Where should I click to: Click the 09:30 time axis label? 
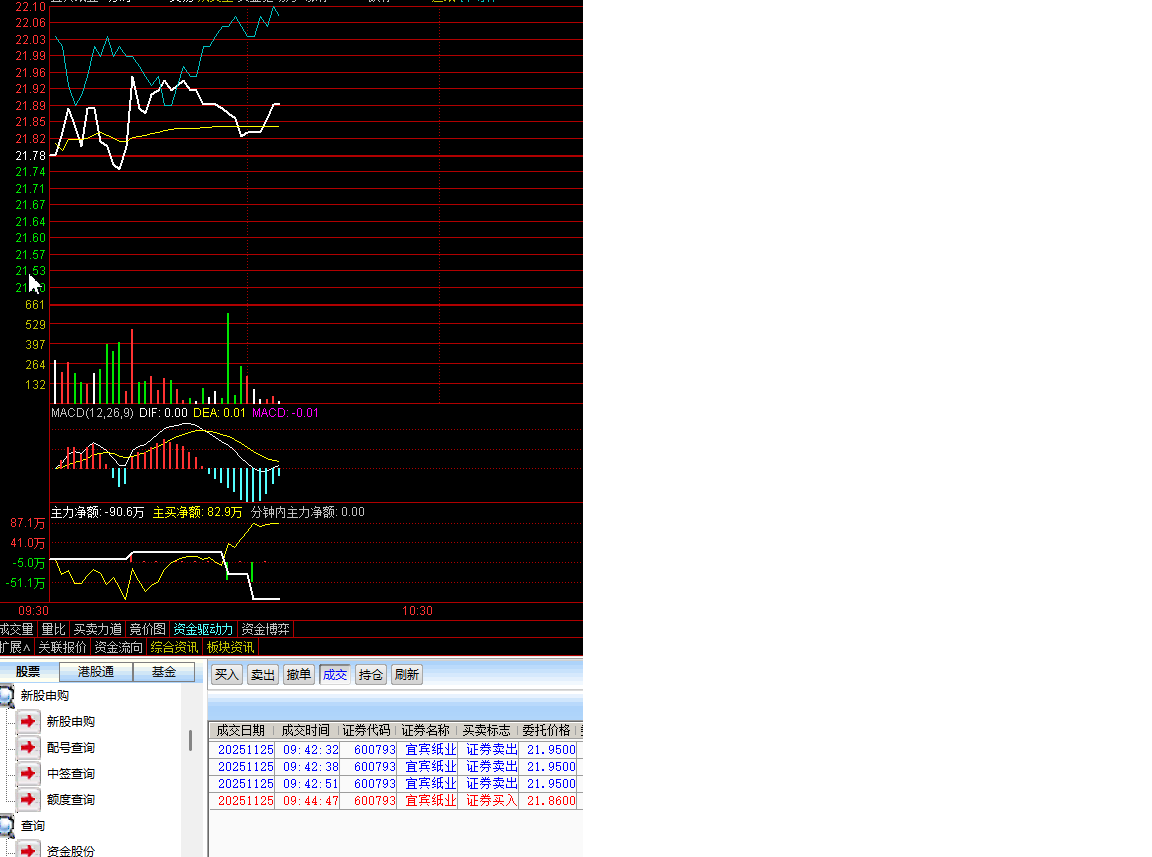pos(33,611)
